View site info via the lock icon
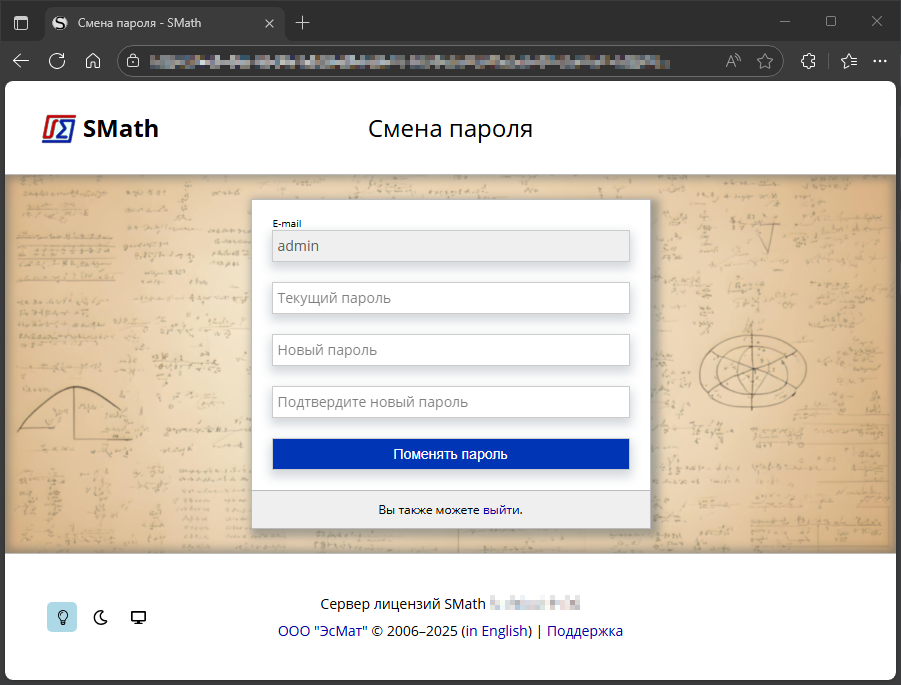 click(133, 61)
